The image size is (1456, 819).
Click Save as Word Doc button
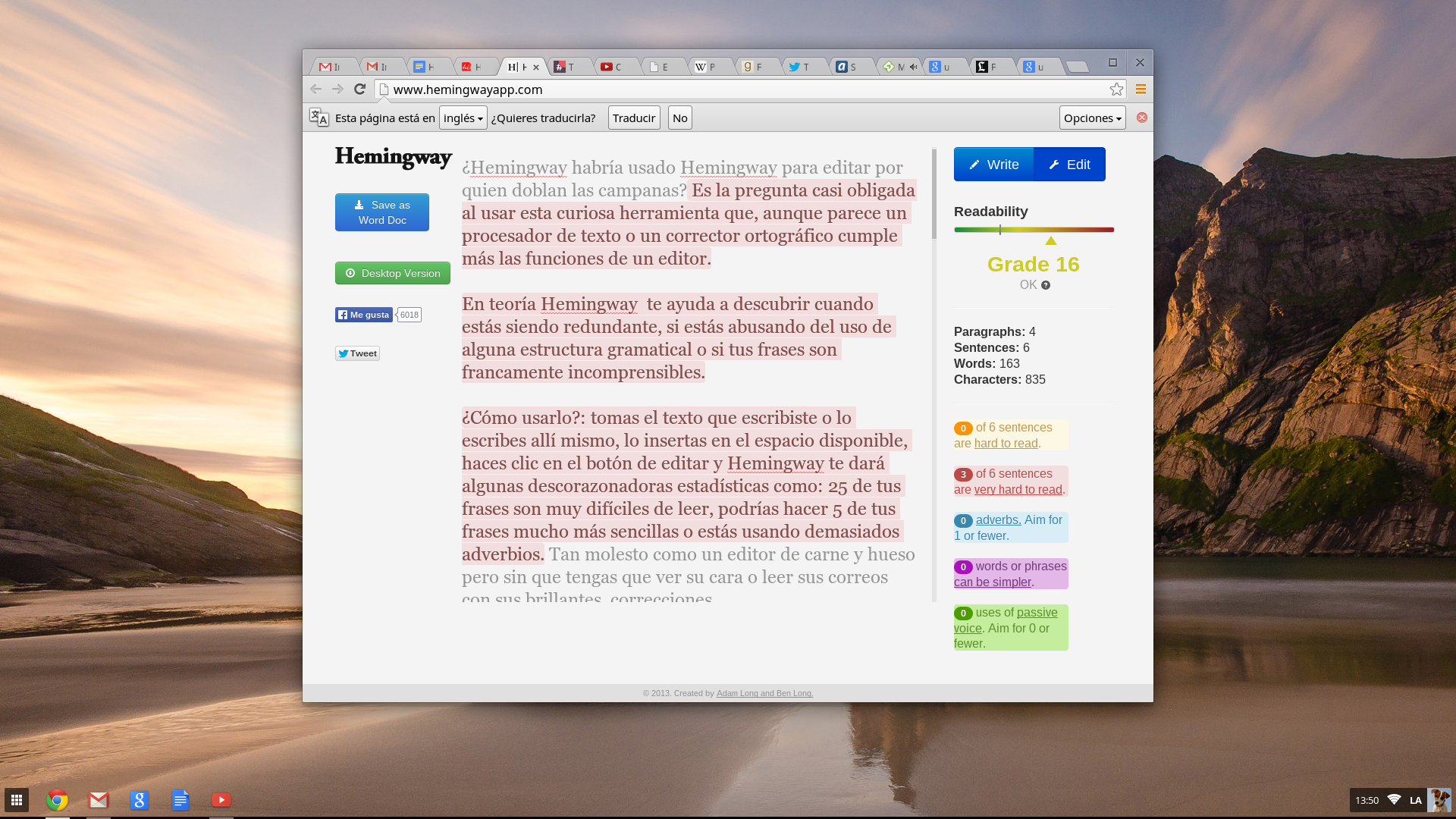point(382,212)
